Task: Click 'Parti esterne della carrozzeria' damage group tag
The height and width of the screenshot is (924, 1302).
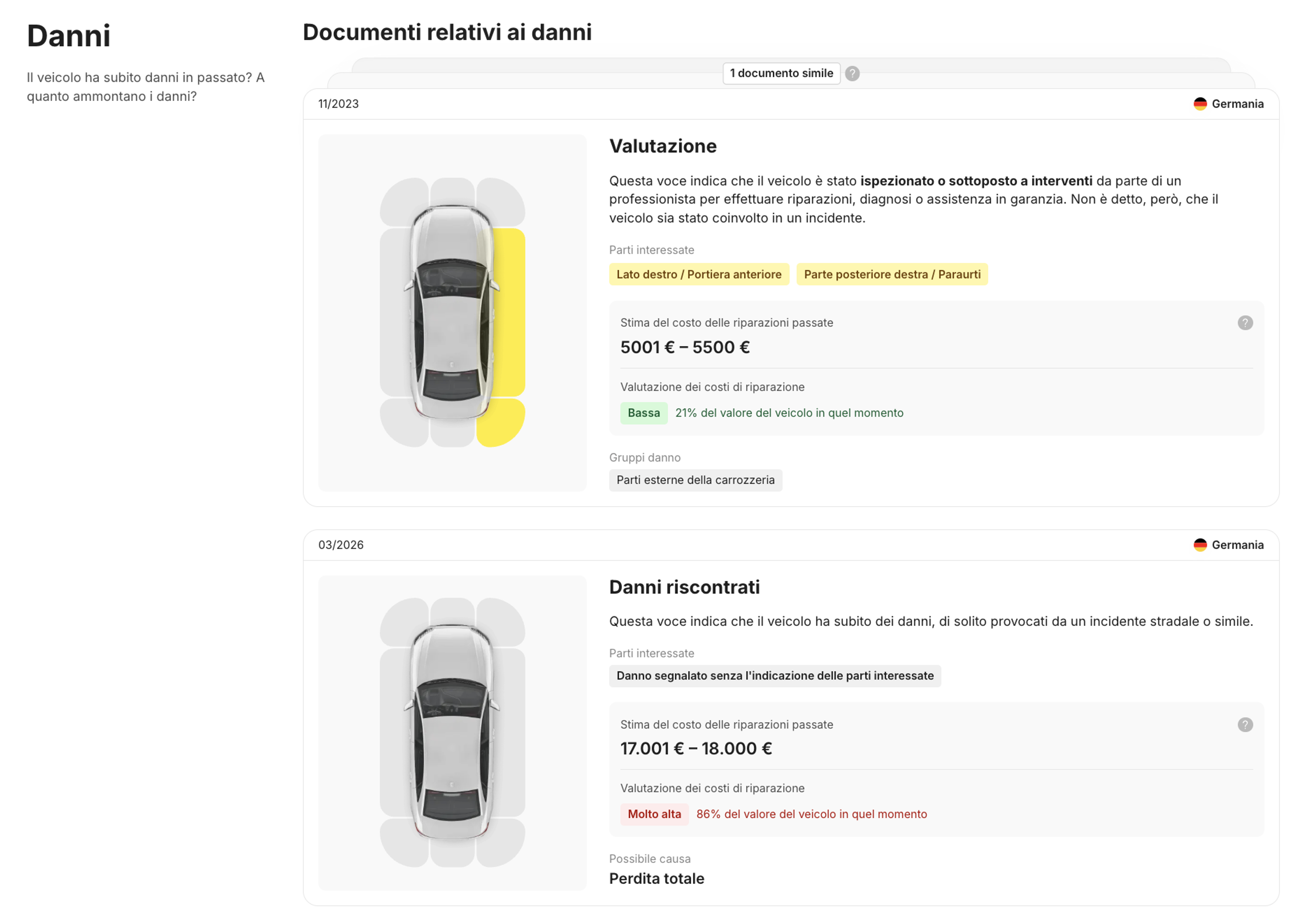Action: (695, 480)
